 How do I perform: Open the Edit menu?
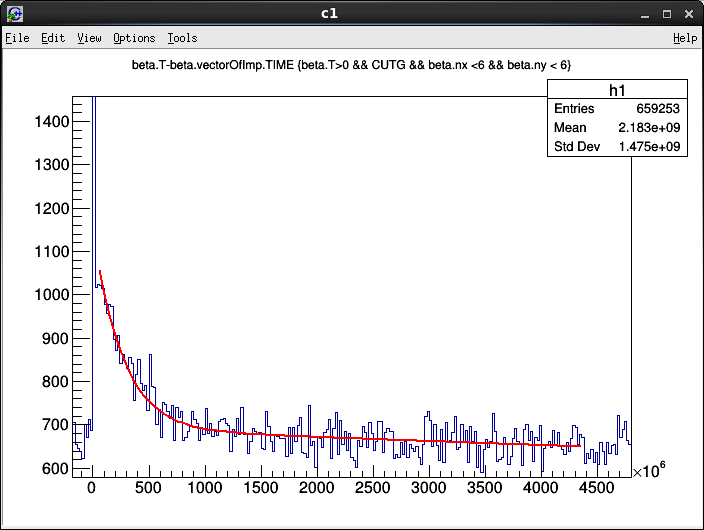tap(53, 38)
